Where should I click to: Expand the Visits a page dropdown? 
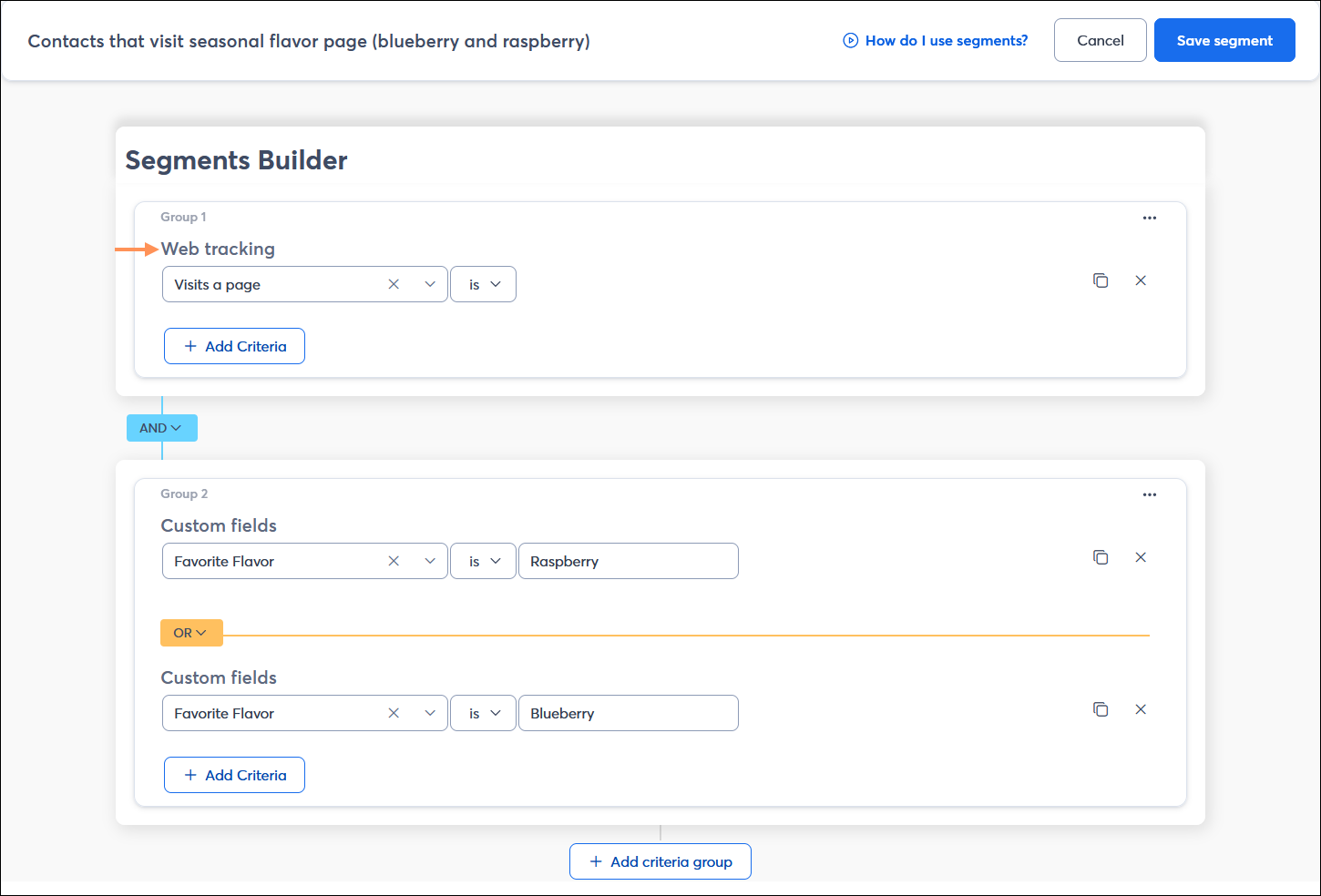[x=430, y=284]
